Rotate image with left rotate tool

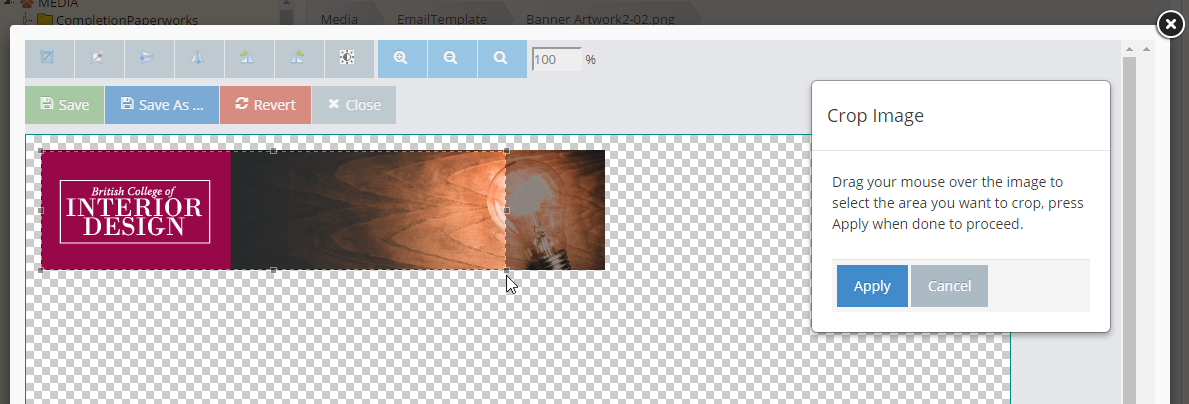pos(249,58)
